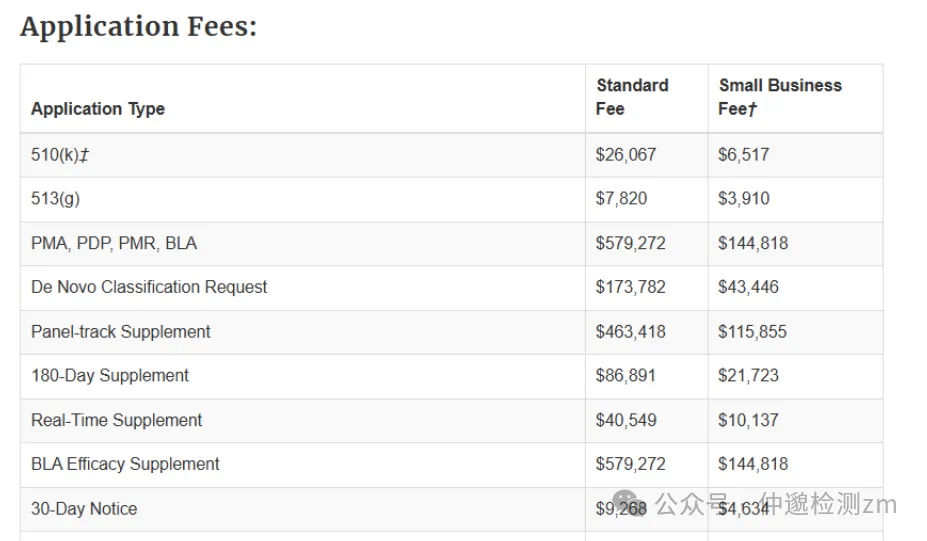This screenshot has height=541, width=927.
Task: Click the 30-Day Notice row label
Action: tap(84, 508)
